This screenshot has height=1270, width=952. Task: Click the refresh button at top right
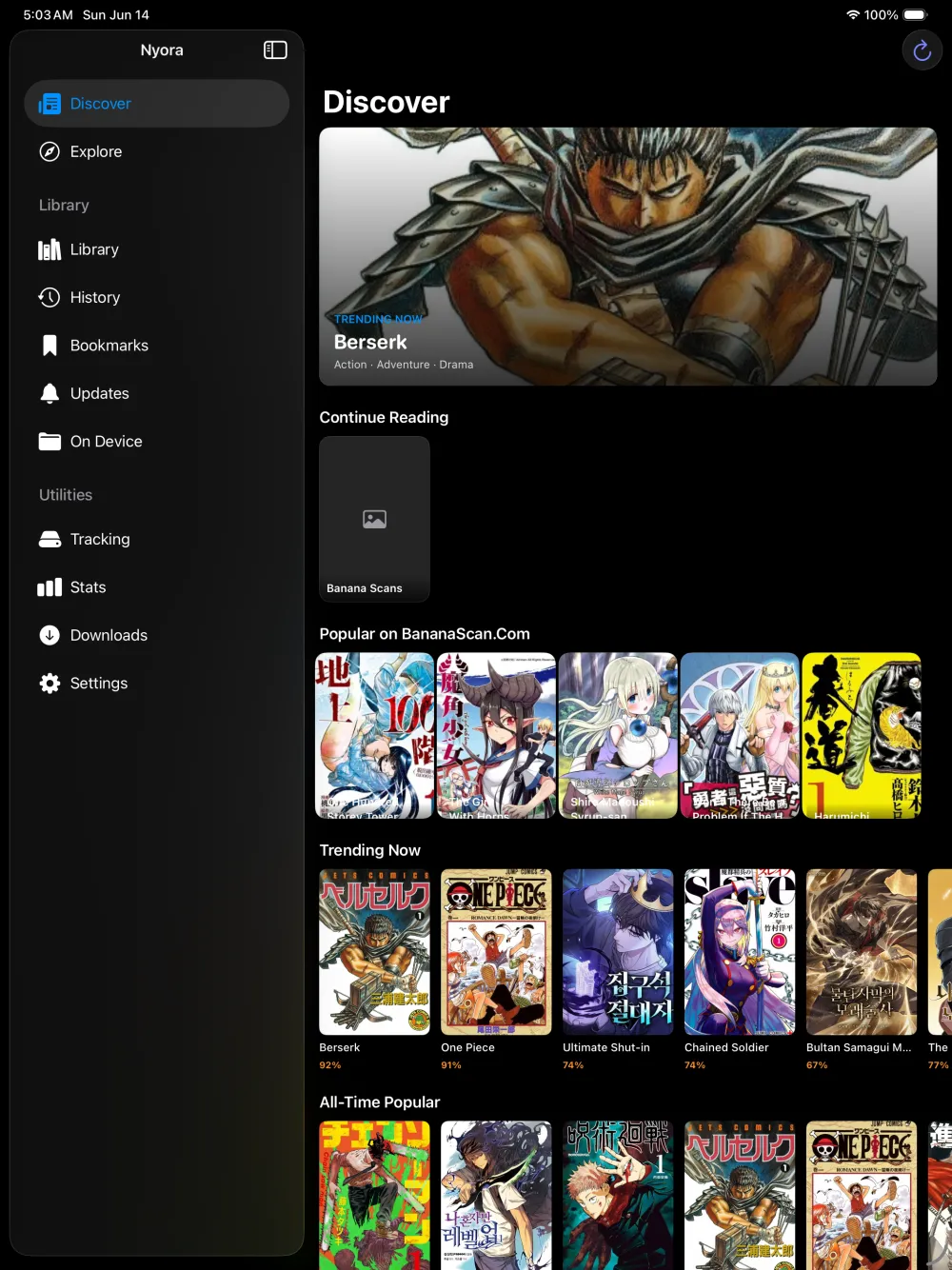pos(922,50)
